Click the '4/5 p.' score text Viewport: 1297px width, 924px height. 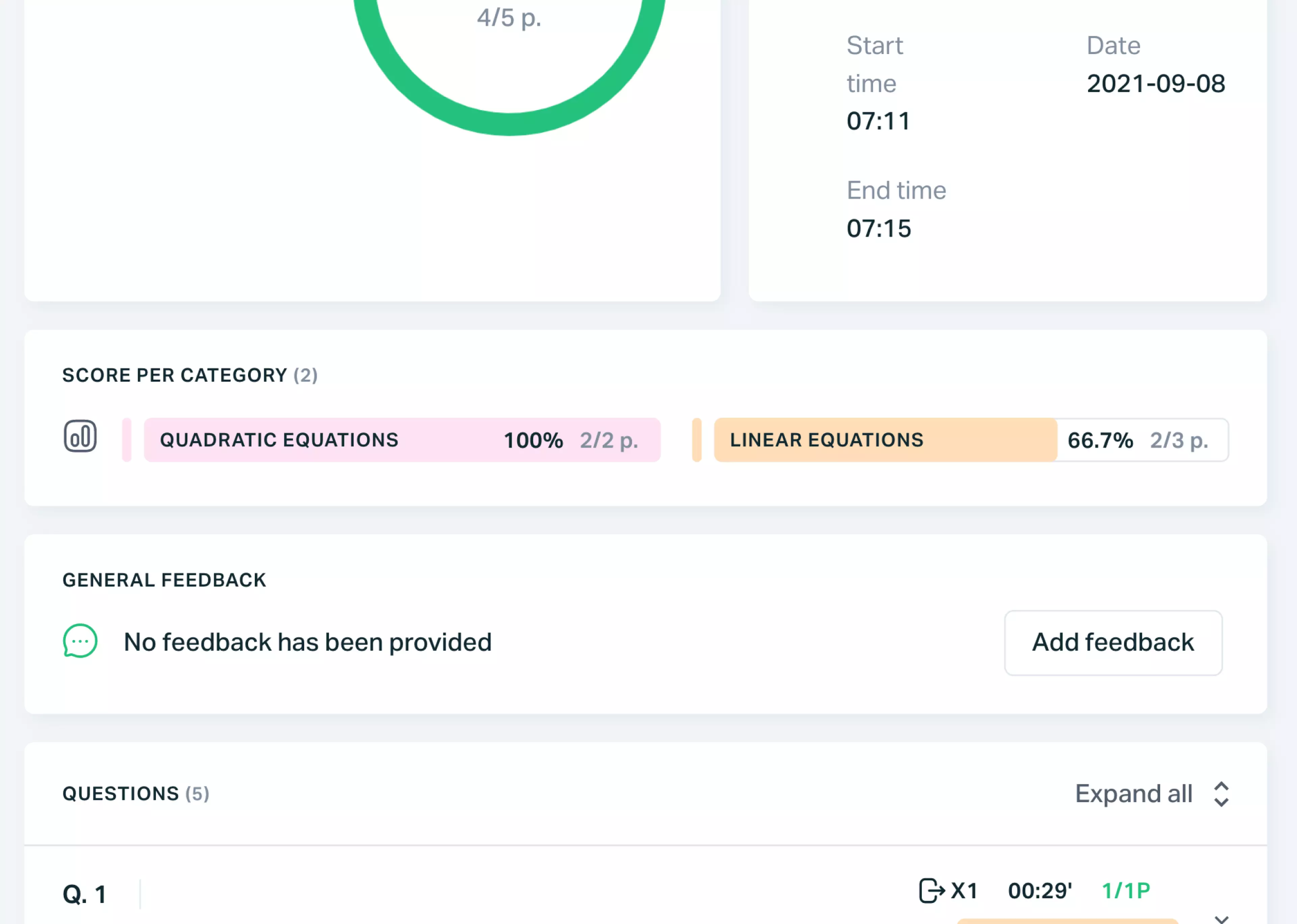pyautogui.click(x=509, y=18)
